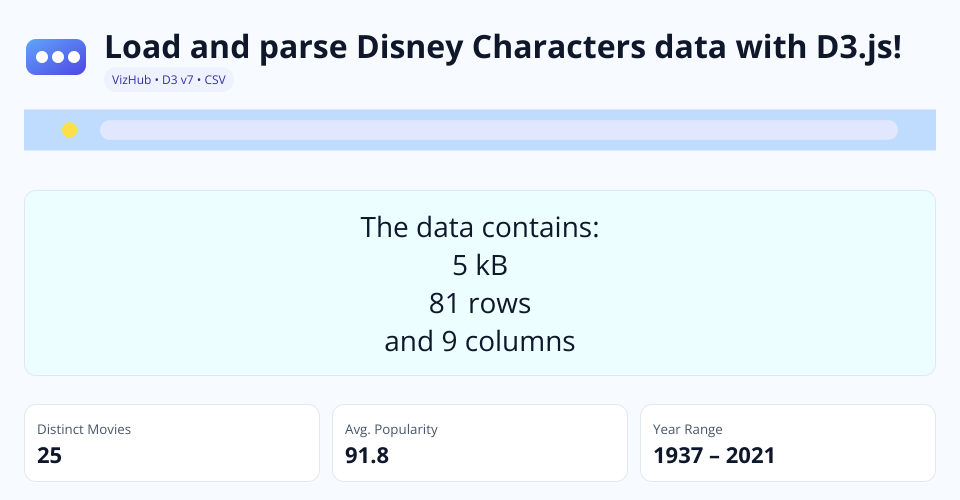Click the light progress bar track
The width and height of the screenshot is (960, 500).
click(x=498, y=130)
